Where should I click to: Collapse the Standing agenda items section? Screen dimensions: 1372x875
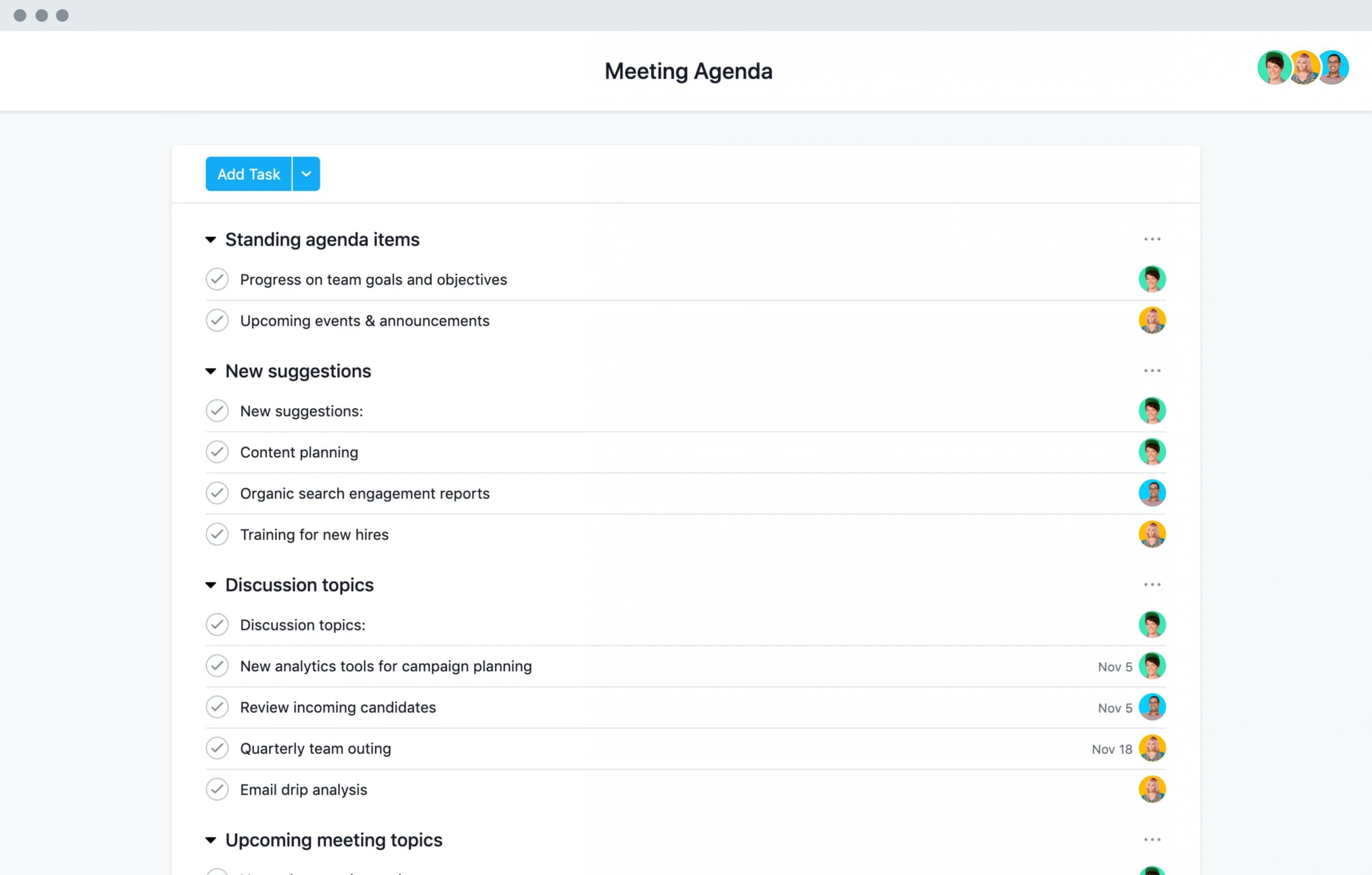pyautogui.click(x=211, y=240)
